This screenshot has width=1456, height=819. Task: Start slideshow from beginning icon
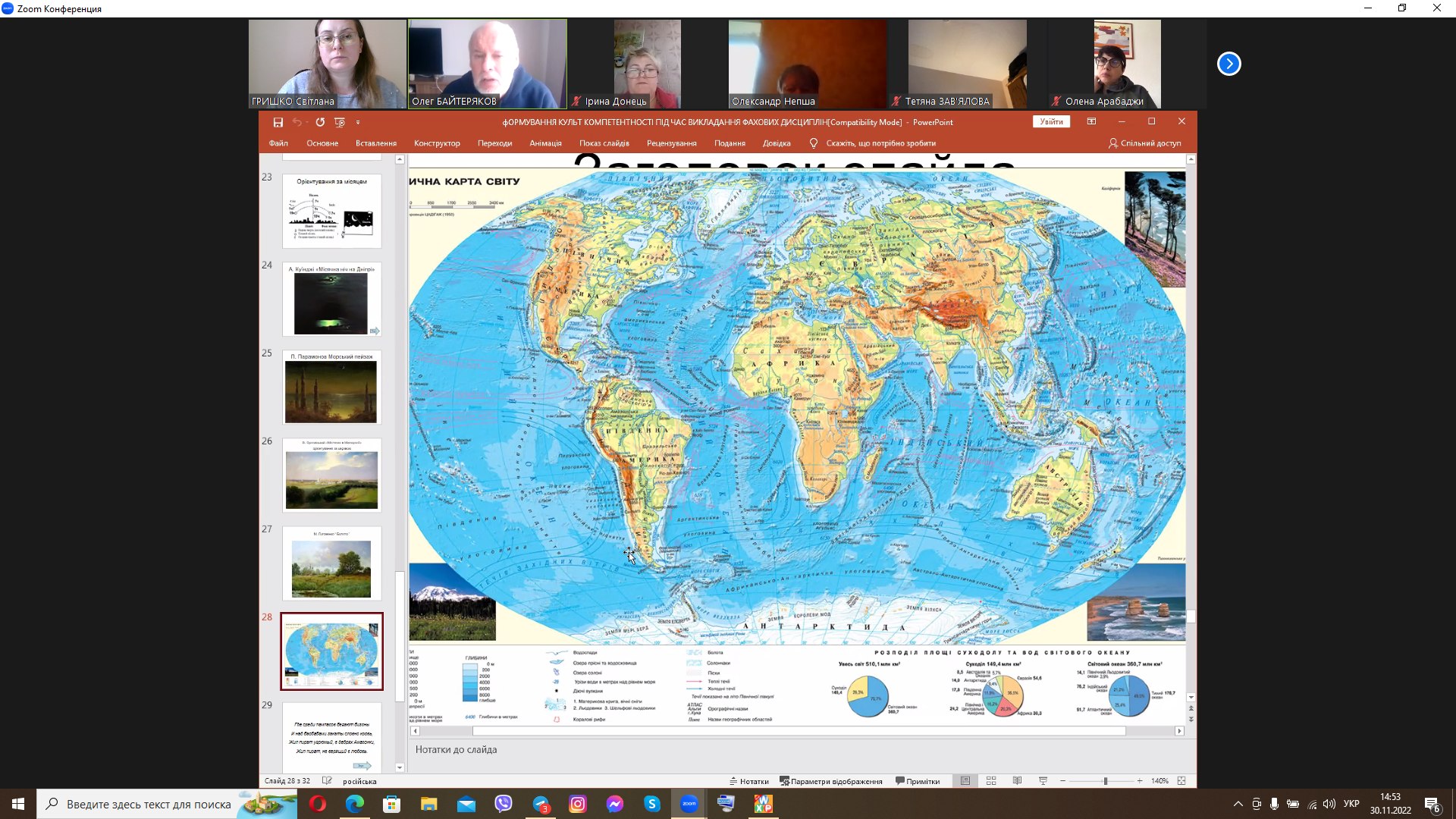click(340, 122)
